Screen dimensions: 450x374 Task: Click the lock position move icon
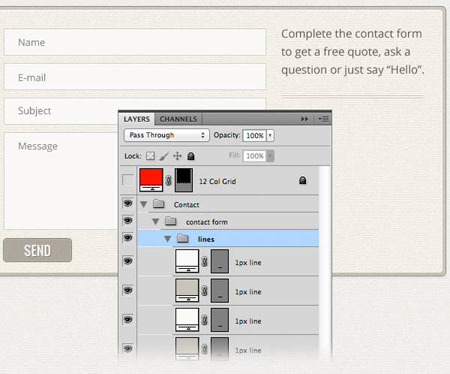(x=177, y=156)
